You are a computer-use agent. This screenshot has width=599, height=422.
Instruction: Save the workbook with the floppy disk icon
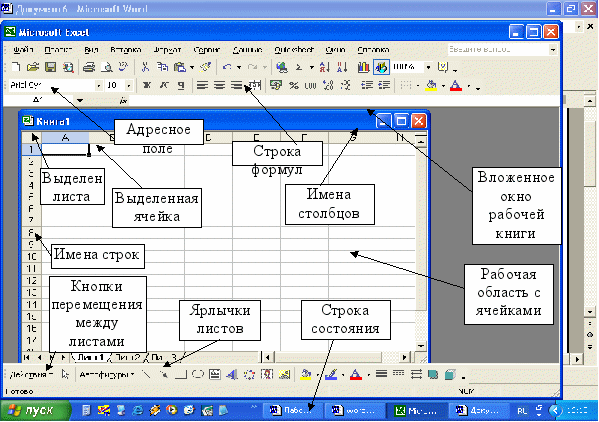coord(50,67)
